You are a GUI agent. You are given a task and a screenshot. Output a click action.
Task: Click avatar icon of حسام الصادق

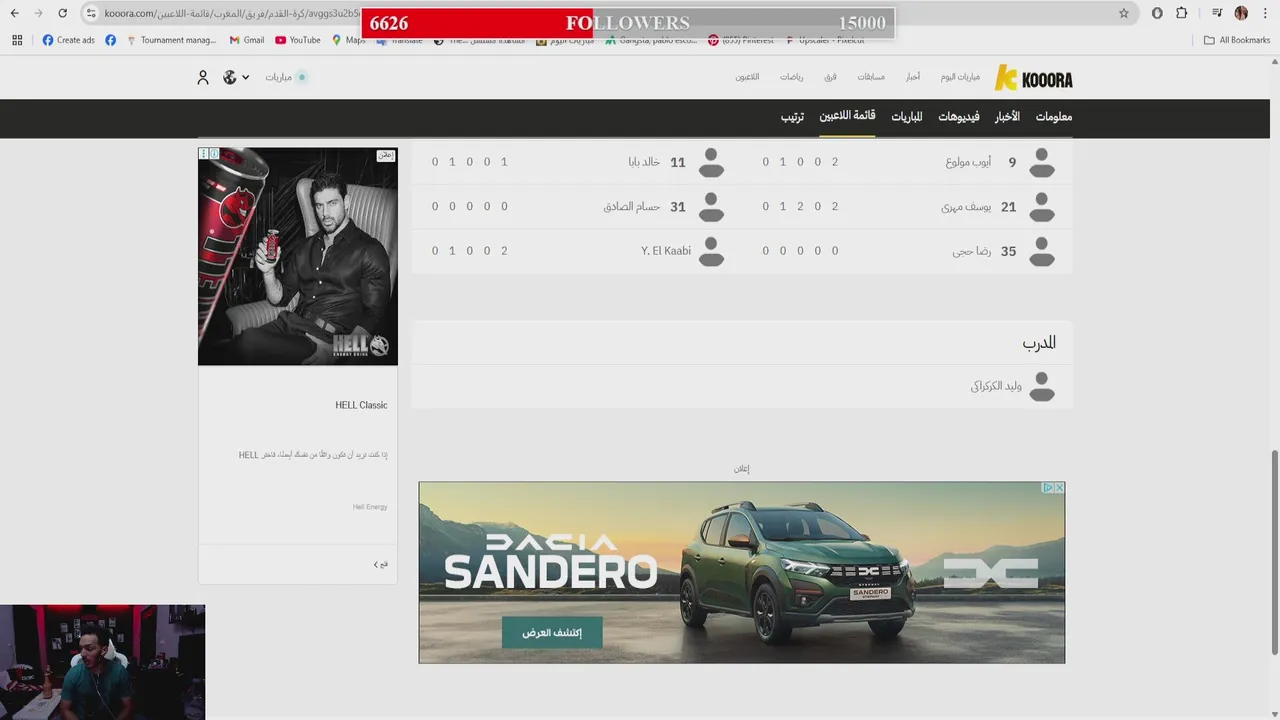pos(711,207)
